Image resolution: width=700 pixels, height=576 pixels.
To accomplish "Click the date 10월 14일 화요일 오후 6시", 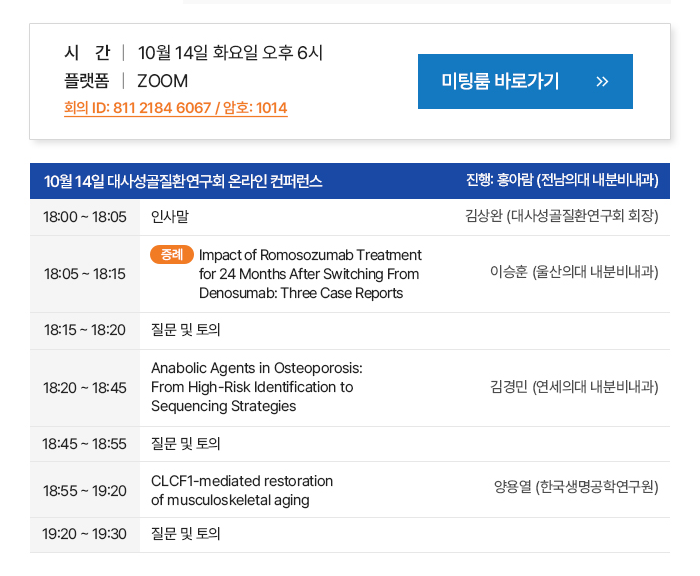I will [x=230, y=53].
